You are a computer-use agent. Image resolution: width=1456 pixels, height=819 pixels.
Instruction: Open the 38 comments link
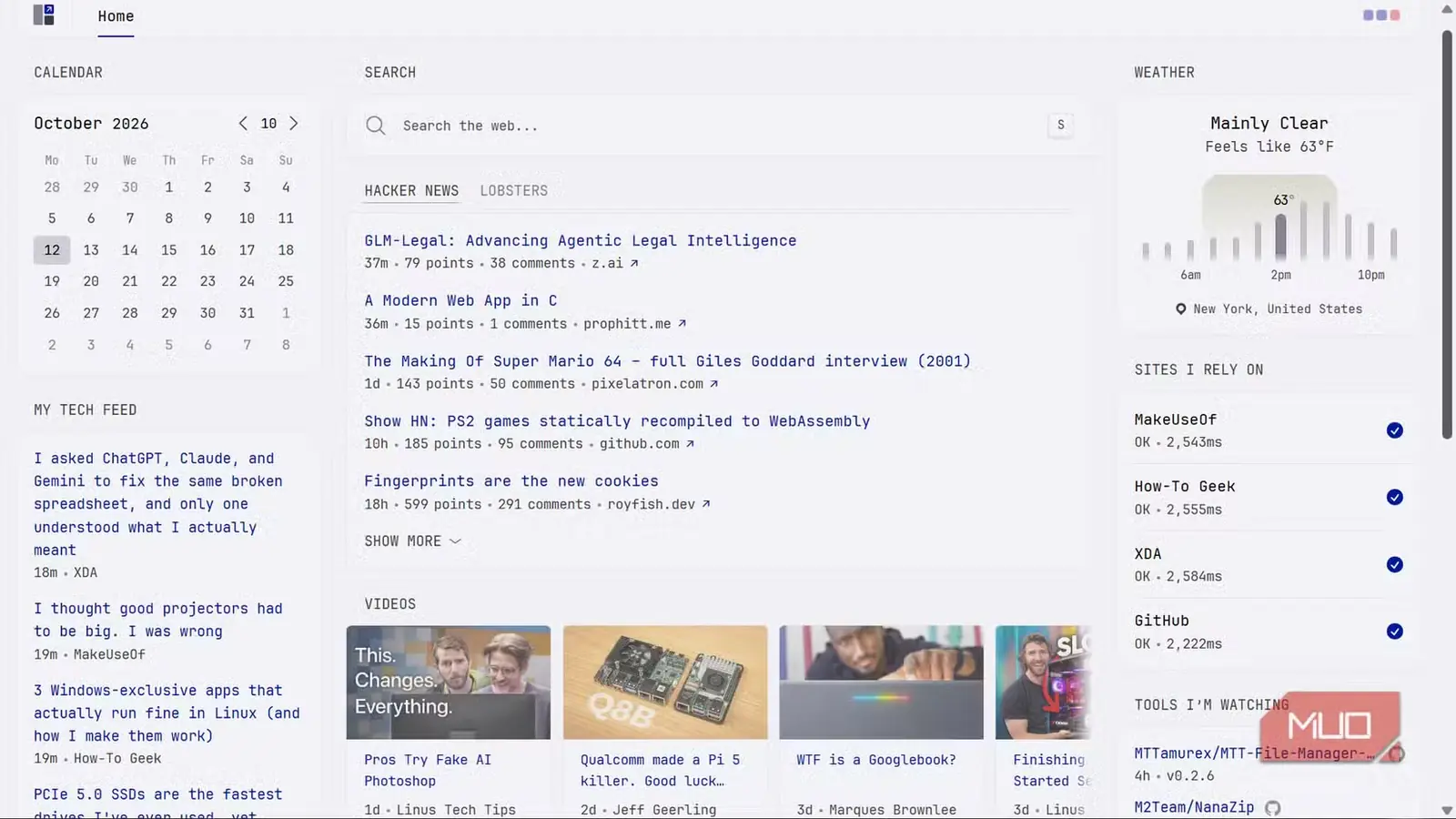[532, 263]
